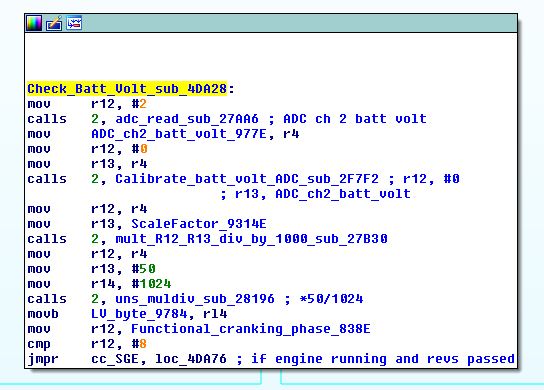The width and height of the screenshot is (544, 390).
Task: Click ScaleFactor_9314E operand
Action: coord(199,224)
